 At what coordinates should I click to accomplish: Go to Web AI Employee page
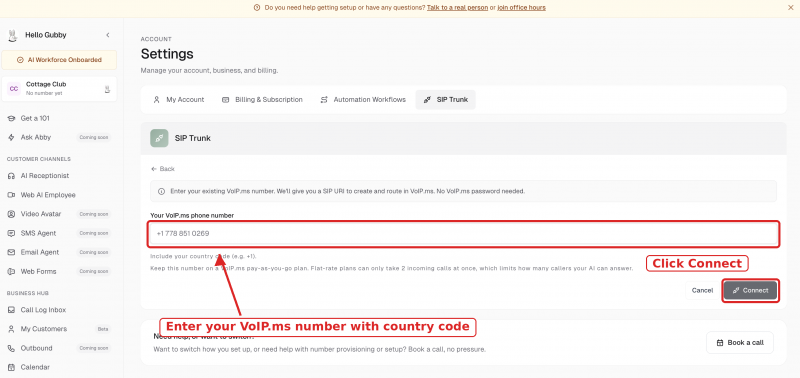48,195
